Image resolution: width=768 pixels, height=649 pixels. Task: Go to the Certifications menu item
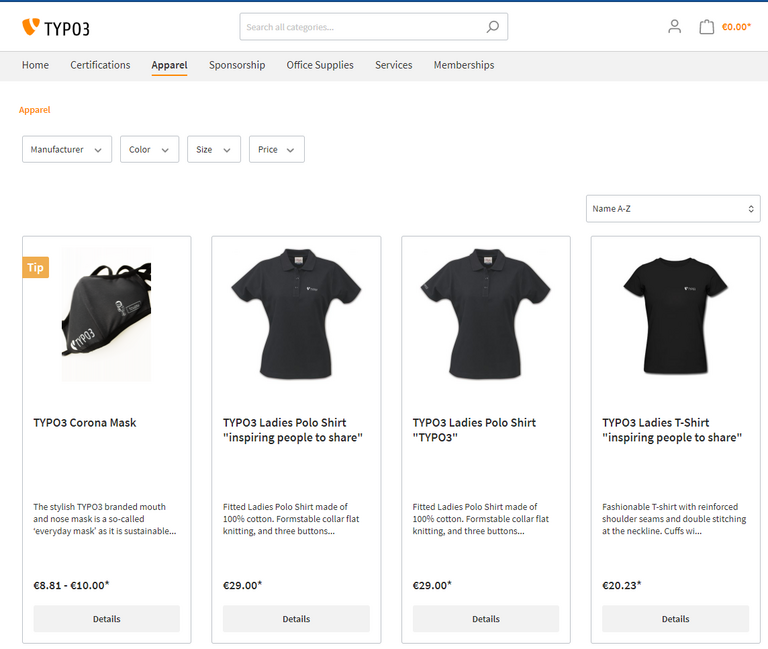tap(100, 65)
